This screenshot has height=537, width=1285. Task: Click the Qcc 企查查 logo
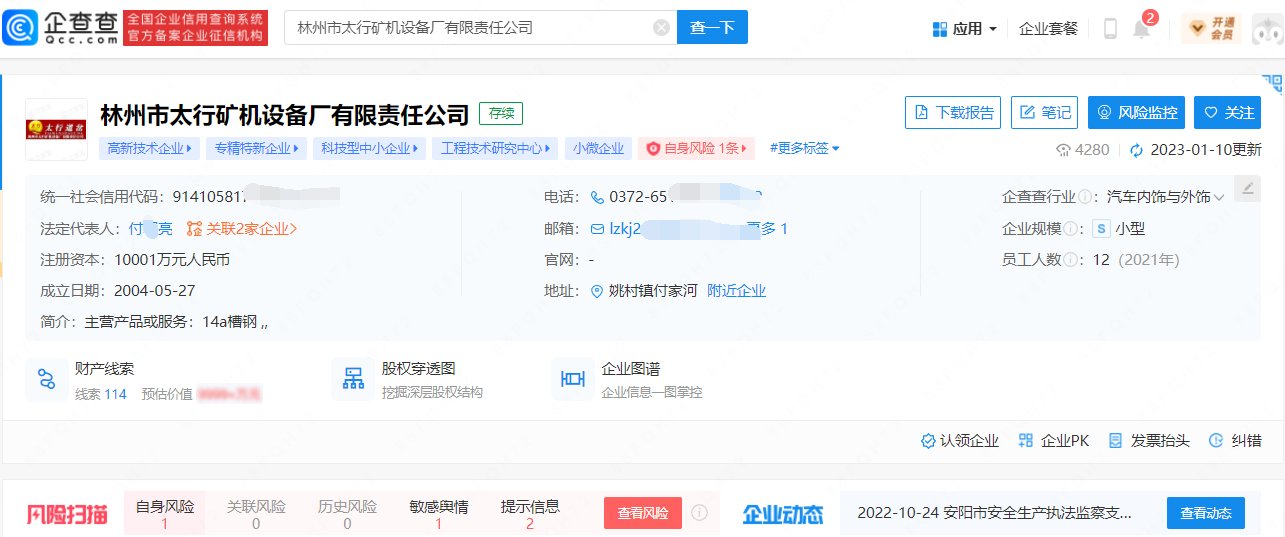point(58,27)
